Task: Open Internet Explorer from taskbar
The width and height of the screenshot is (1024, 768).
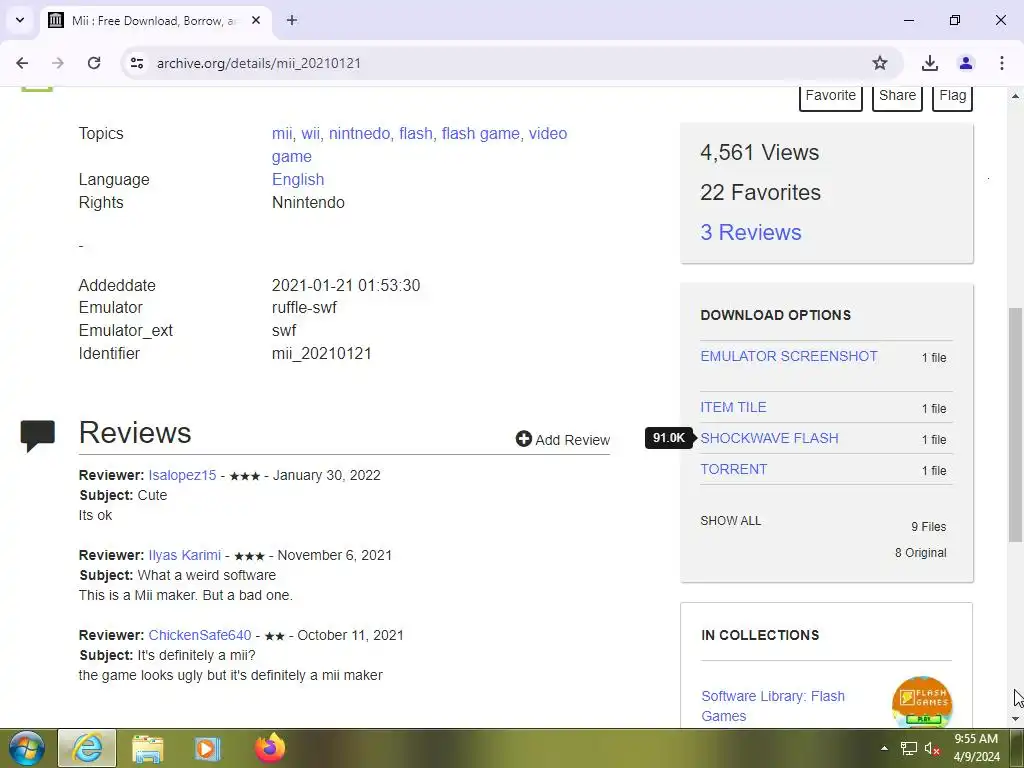Action: [87, 748]
